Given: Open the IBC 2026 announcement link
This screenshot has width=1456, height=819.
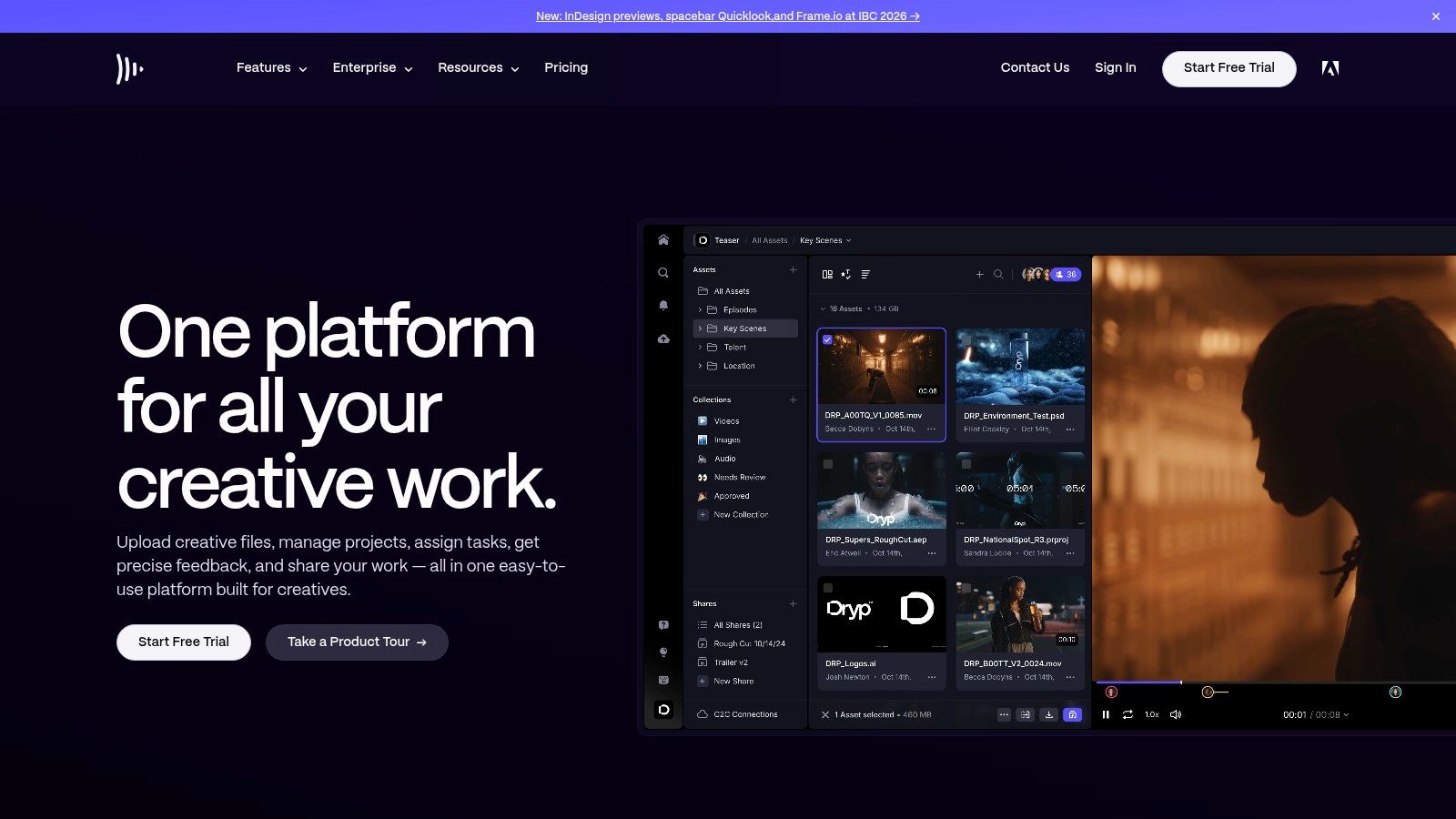Looking at the screenshot, I should tap(728, 16).
